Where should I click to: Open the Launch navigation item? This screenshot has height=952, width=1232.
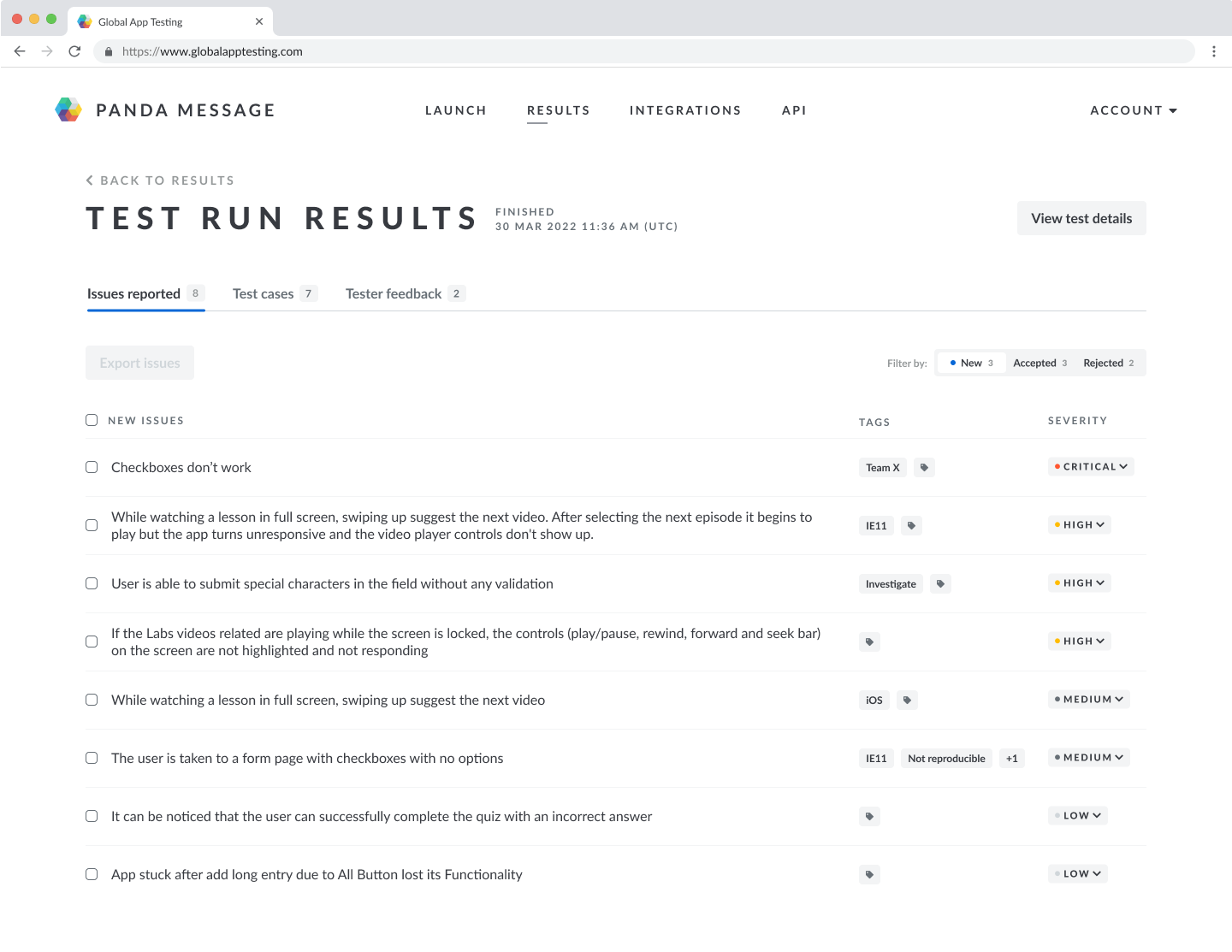point(456,110)
